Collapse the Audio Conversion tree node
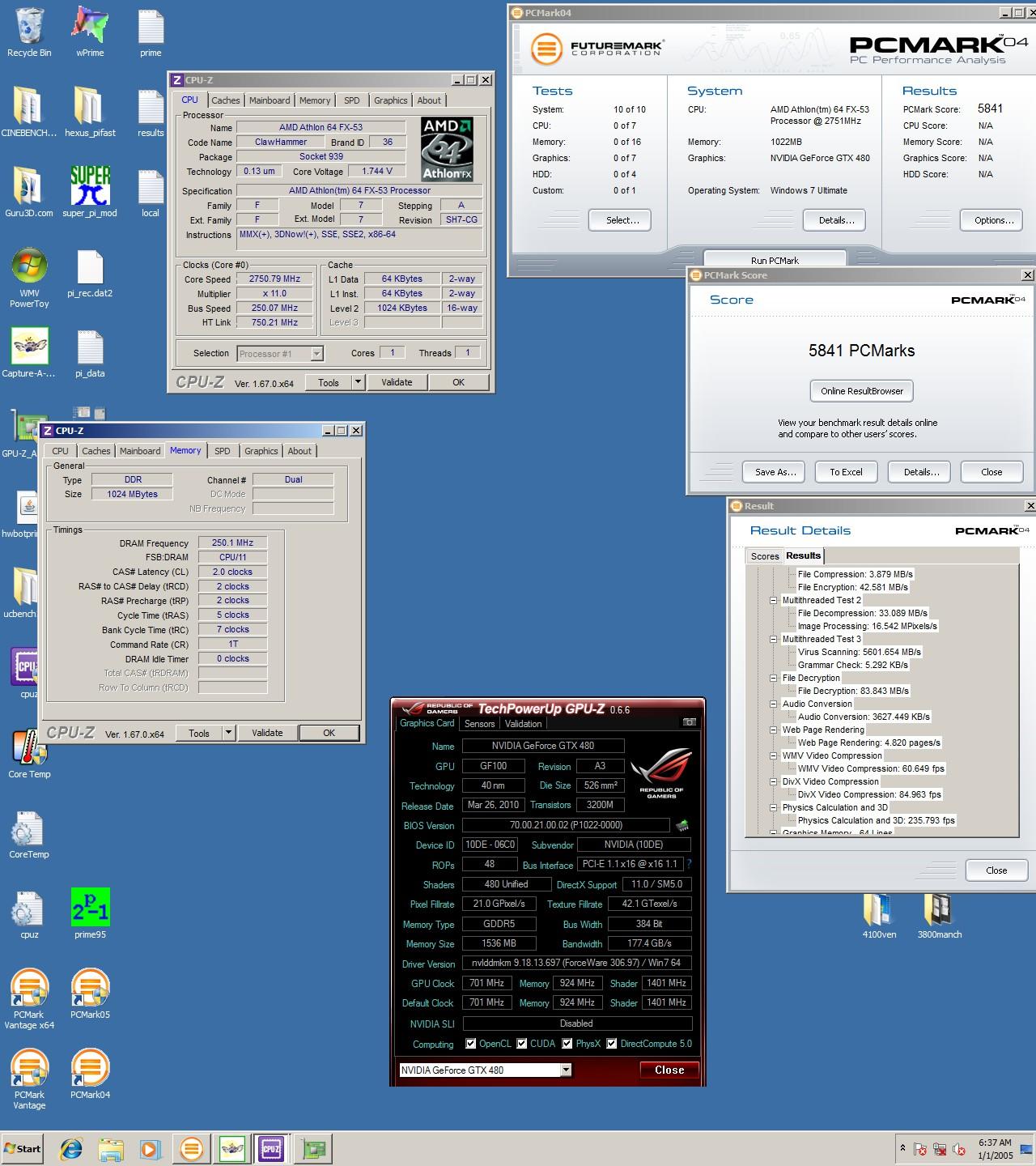1036x1166 pixels. click(773, 704)
